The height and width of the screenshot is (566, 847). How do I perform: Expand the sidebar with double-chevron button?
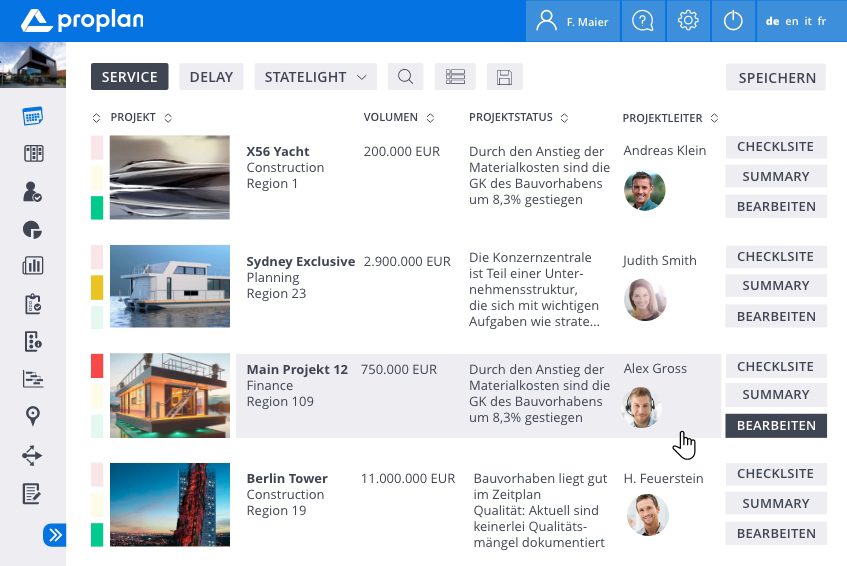pyautogui.click(x=54, y=535)
